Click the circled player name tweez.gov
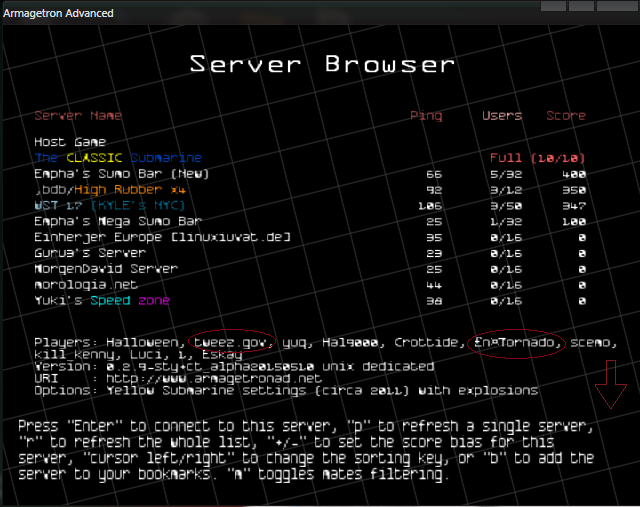This screenshot has height=507, width=640. pos(232,343)
